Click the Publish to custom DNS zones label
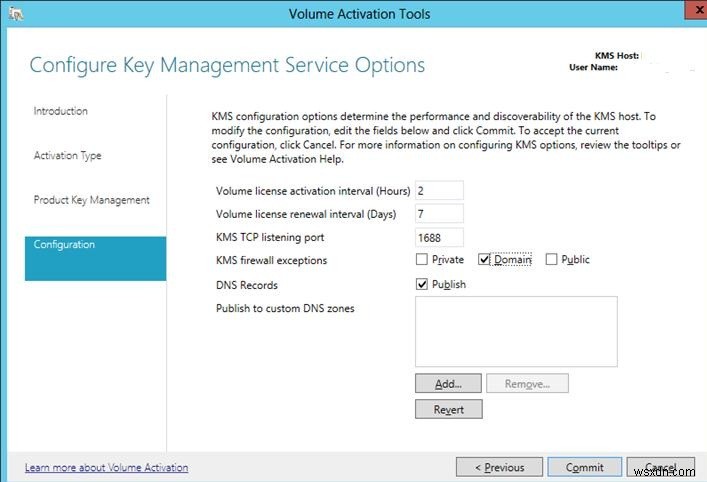707x482 pixels. 285,308
